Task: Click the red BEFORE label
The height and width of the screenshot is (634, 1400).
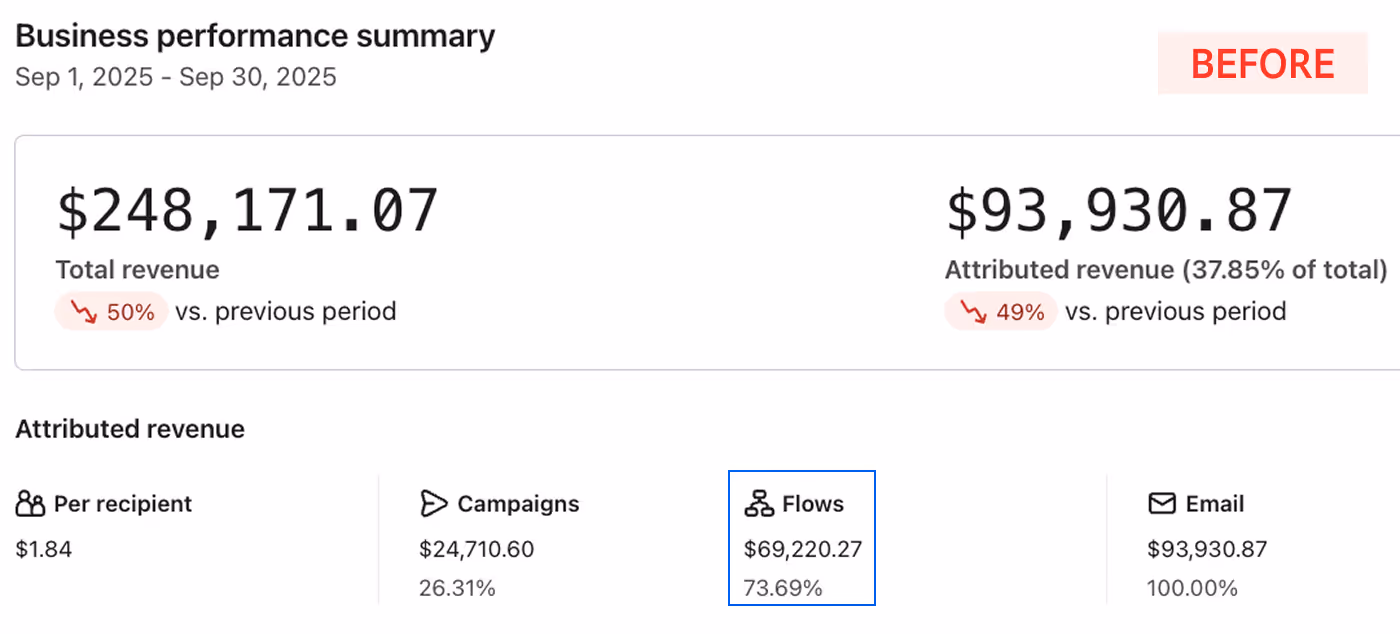Action: click(x=1262, y=63)
